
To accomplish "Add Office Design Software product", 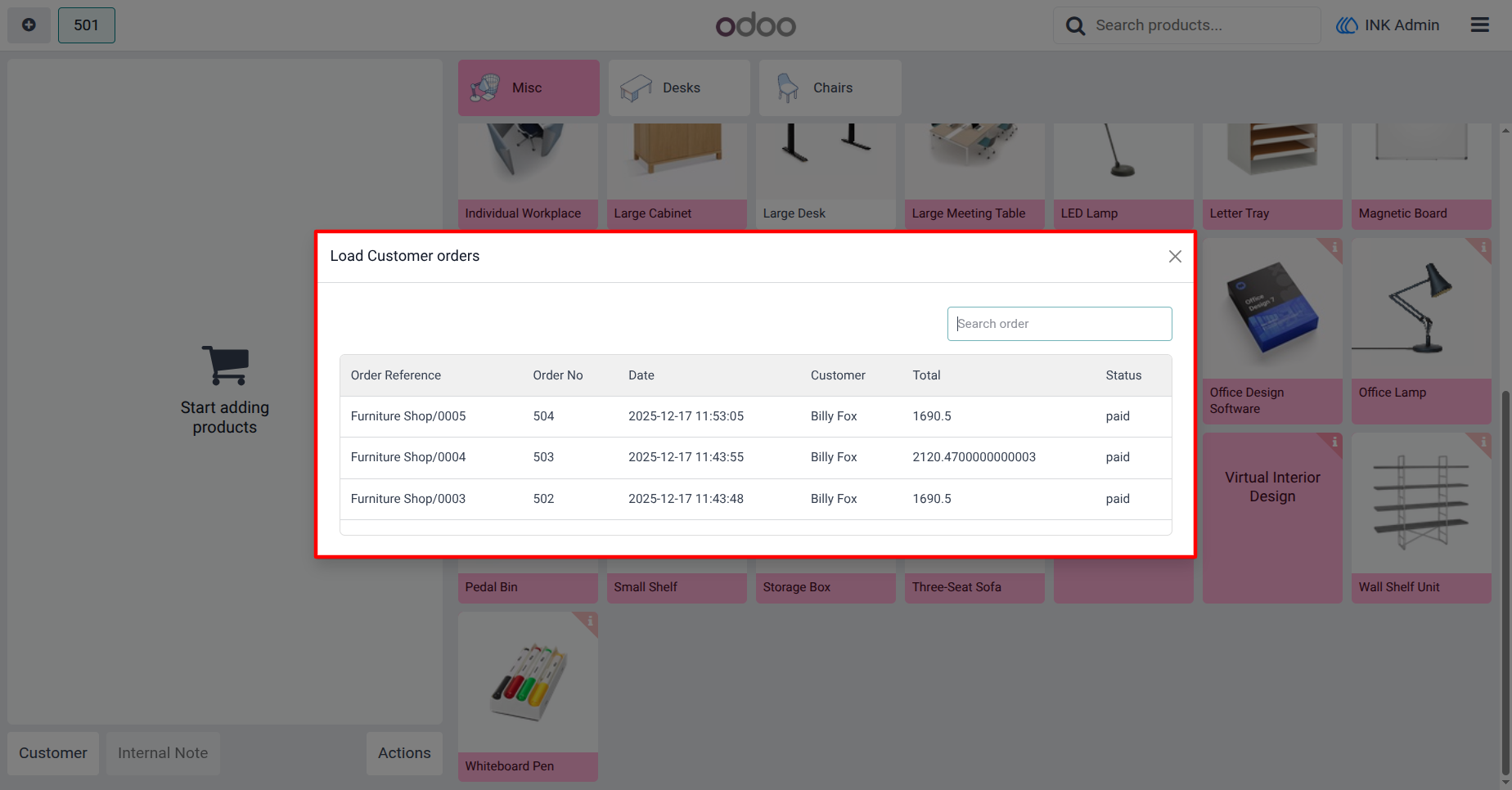I will pos(1272,330).
